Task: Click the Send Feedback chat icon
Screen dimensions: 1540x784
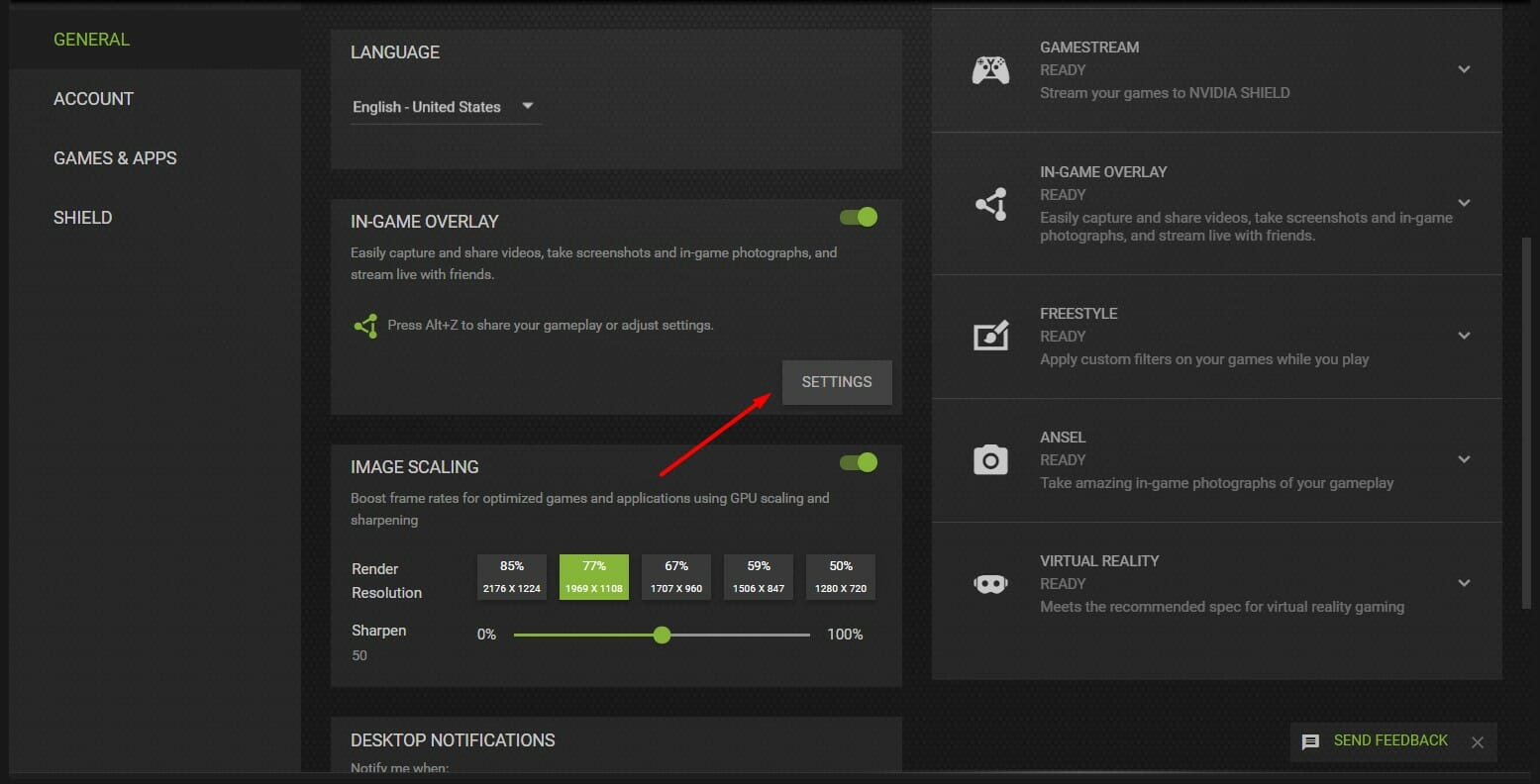Action: pos(1310,741)
